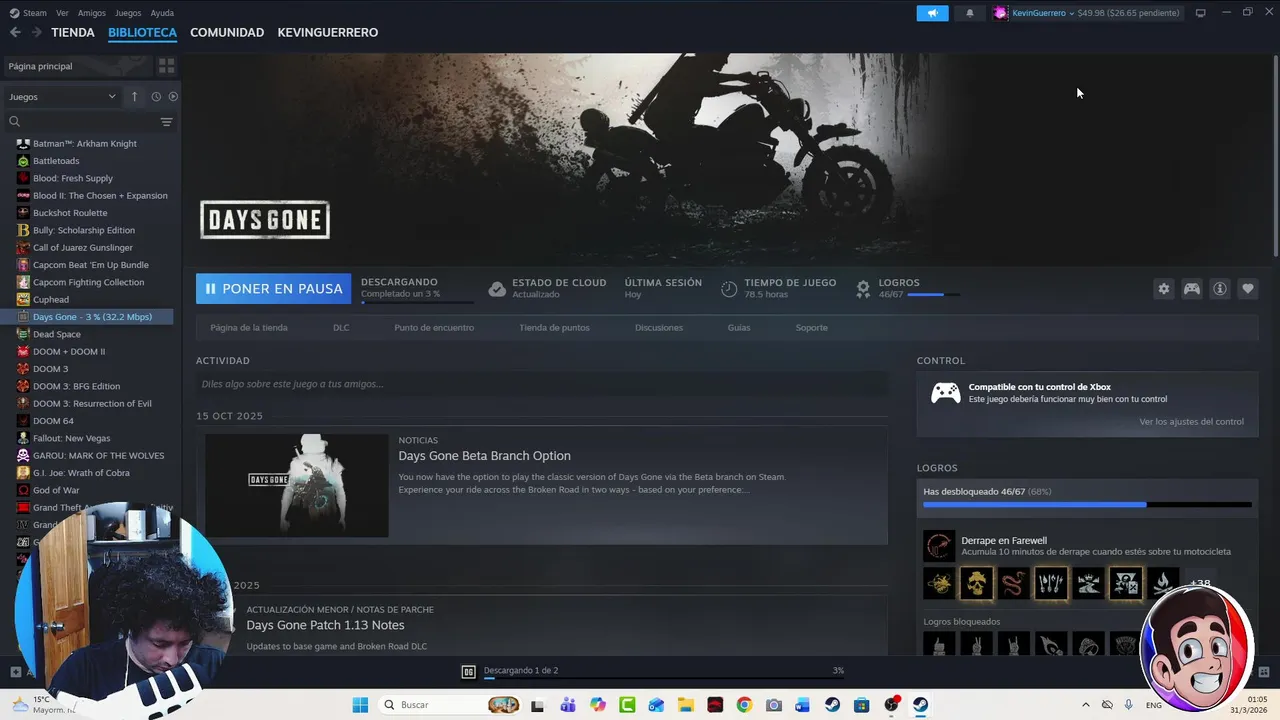The image size is (1280, 720).
Task: Select the snake achievement icon
Action: 1013,583
